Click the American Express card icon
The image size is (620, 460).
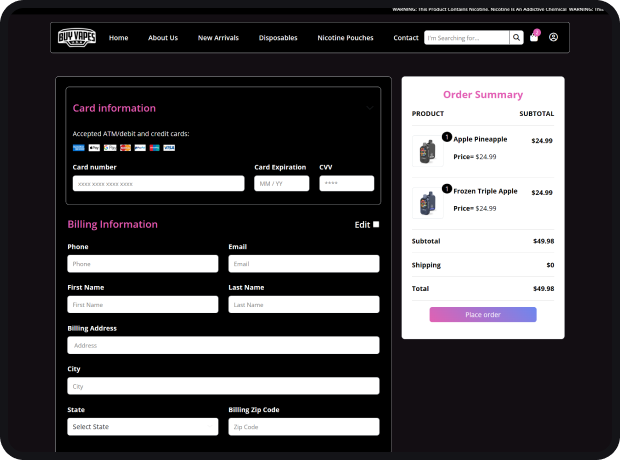coord(79,148)
